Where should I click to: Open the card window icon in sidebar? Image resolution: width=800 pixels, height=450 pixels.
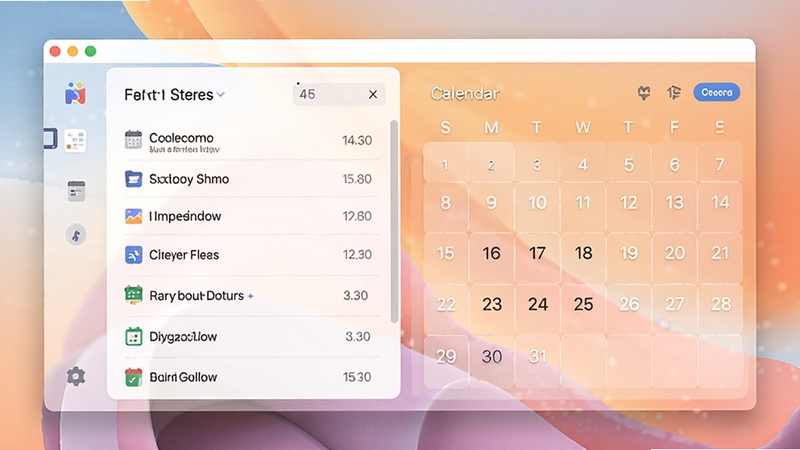76,191
